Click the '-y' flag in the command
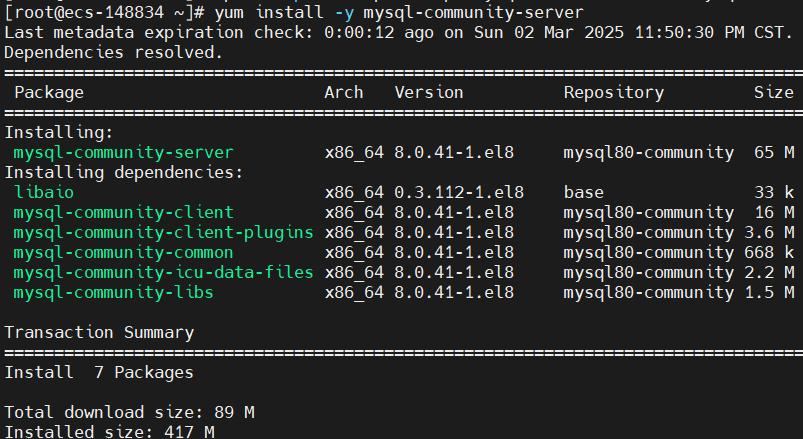Viewport: 803px width, 439px height. [344, 12]
